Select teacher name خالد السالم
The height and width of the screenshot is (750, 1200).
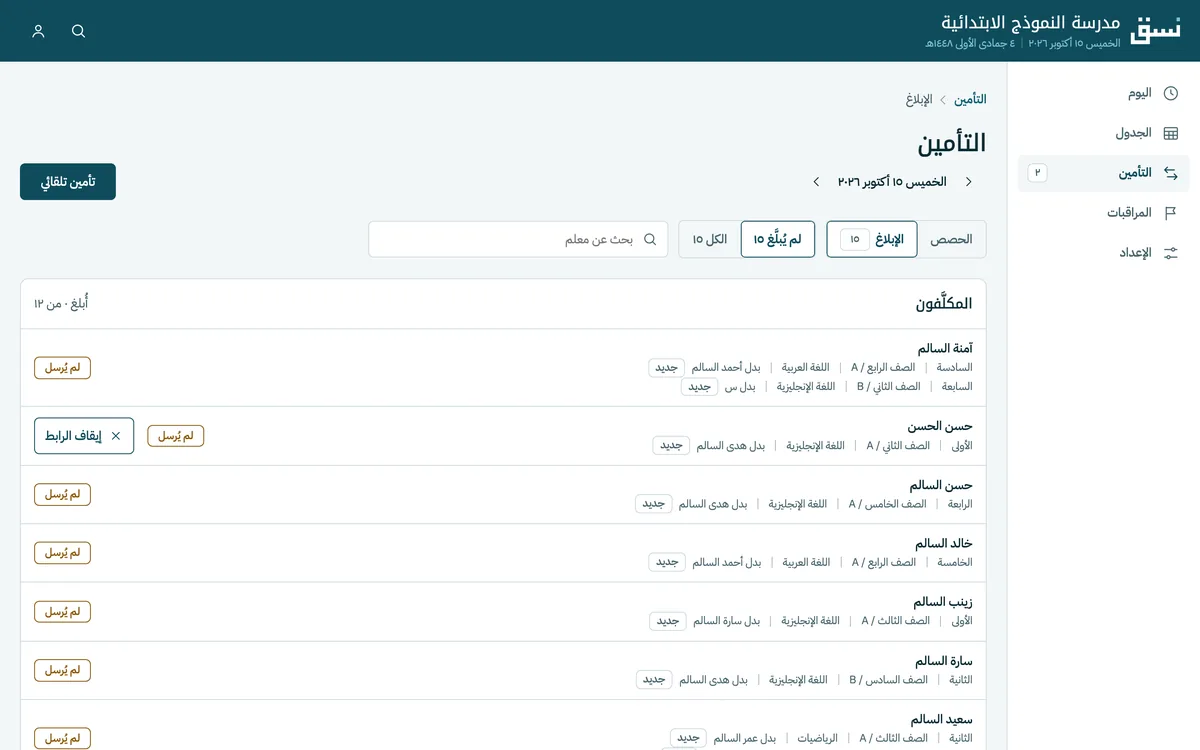[x=944, y=544]
